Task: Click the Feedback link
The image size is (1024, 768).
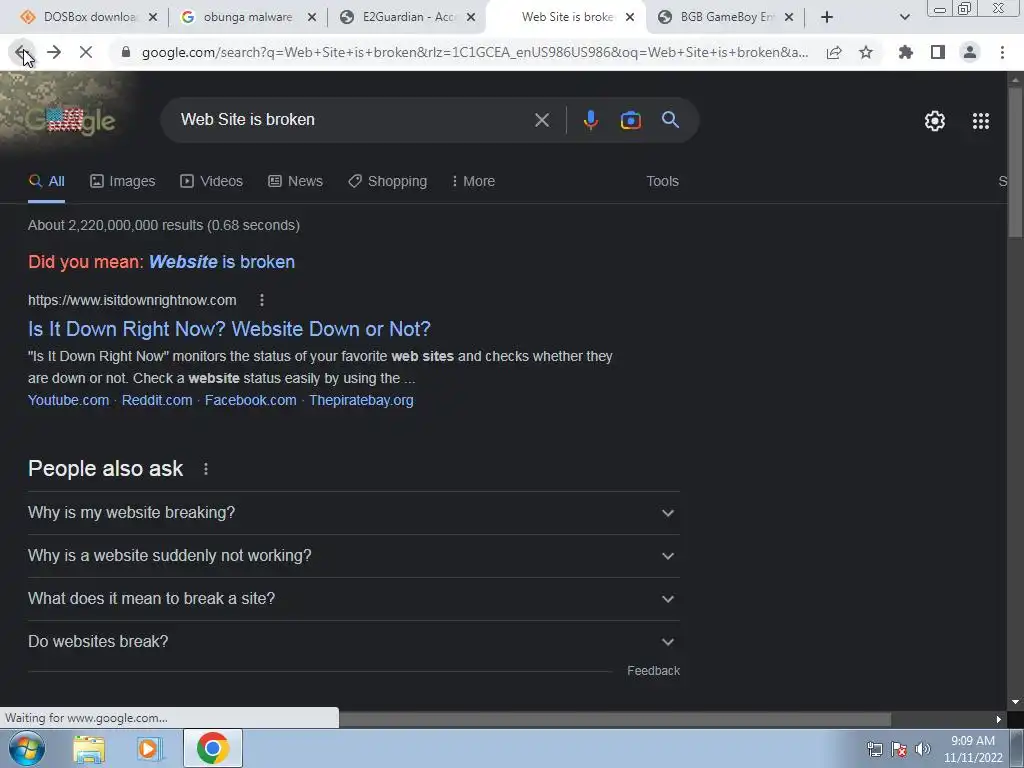Action: [x=653, y=671]
